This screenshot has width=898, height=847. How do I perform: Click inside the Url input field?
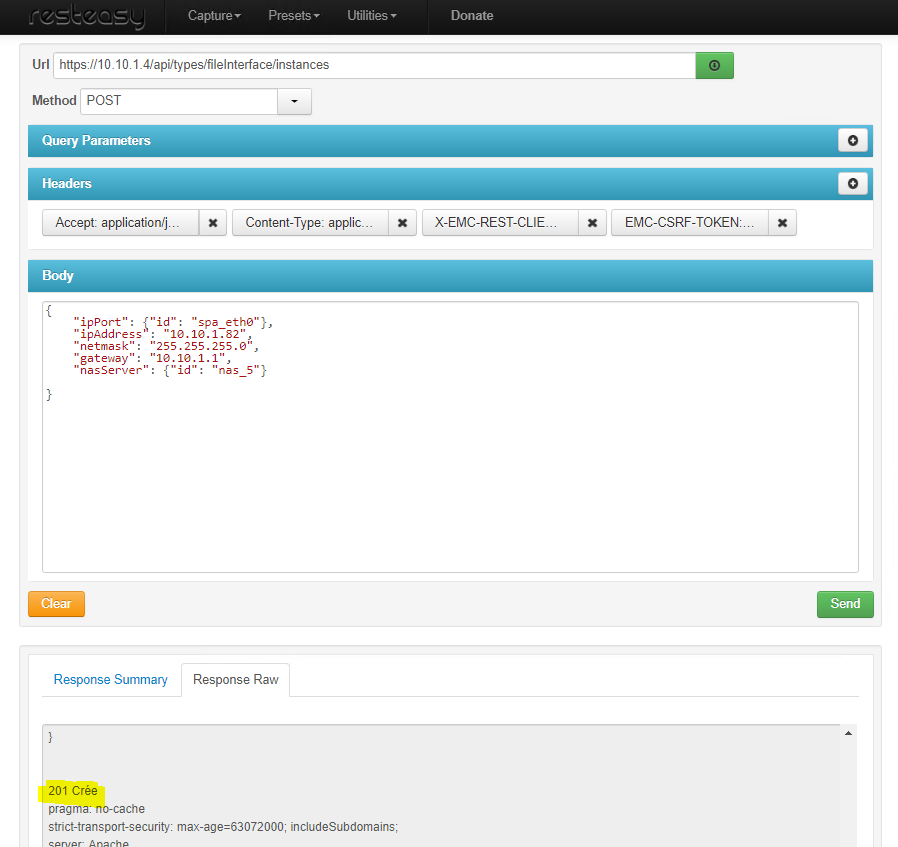pos(374,65)
